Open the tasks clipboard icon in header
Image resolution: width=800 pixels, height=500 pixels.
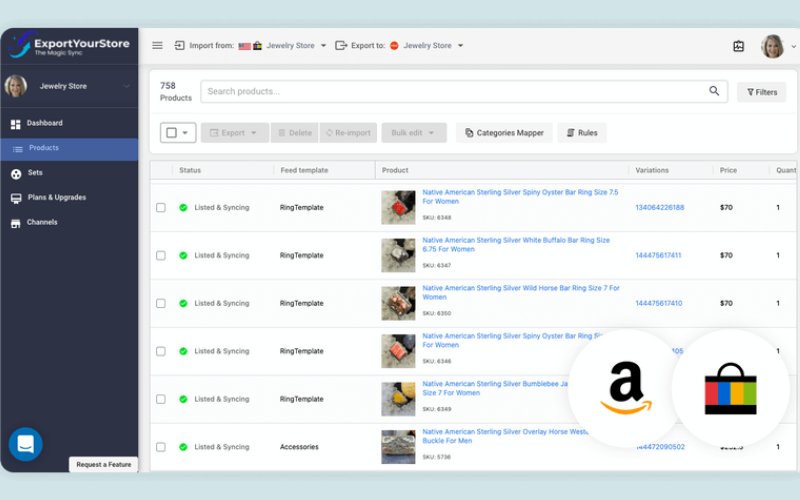click(738, 46)
